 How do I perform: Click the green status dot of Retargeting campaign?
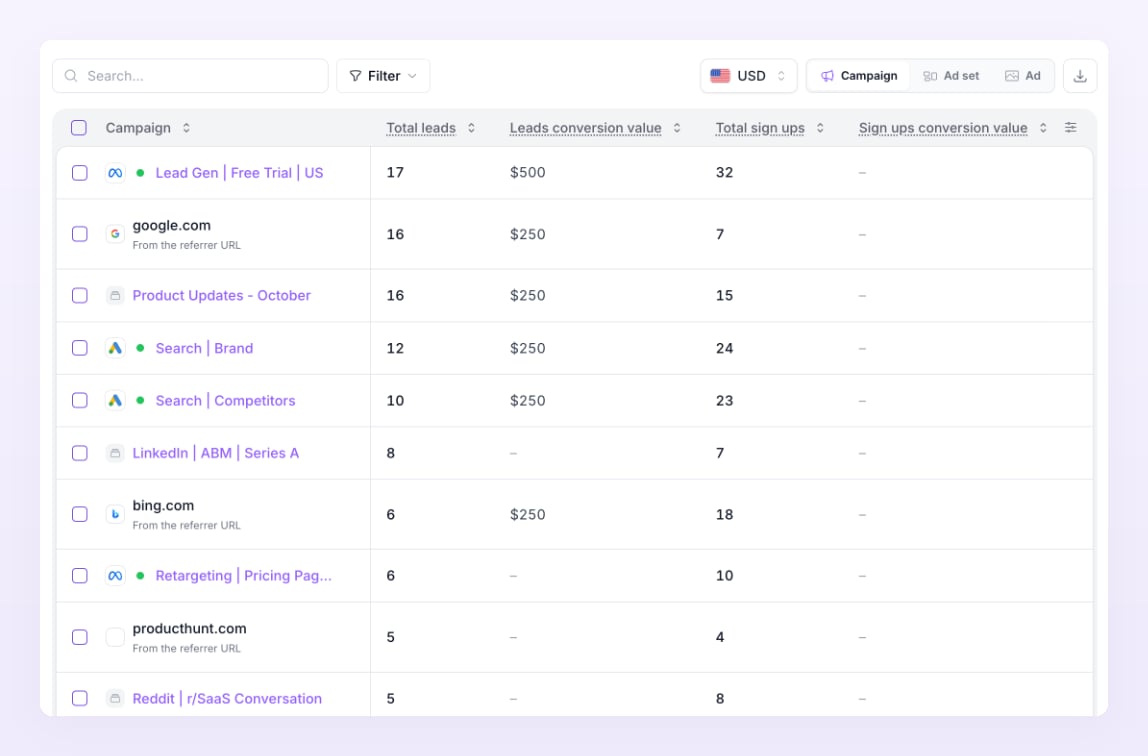point(141,576)
